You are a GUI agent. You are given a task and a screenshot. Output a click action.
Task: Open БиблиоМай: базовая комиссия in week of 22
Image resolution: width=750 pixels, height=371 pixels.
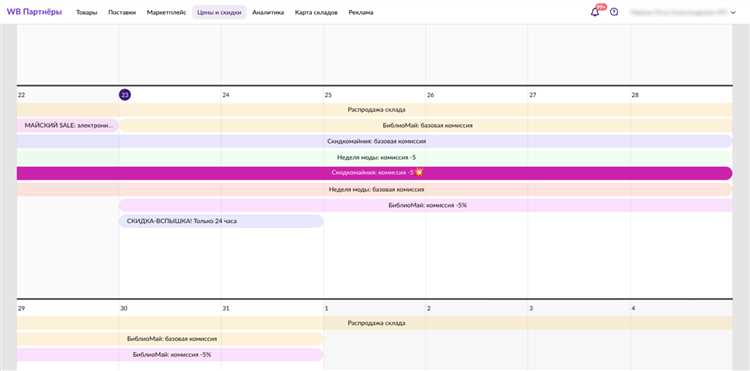point(426,125)
